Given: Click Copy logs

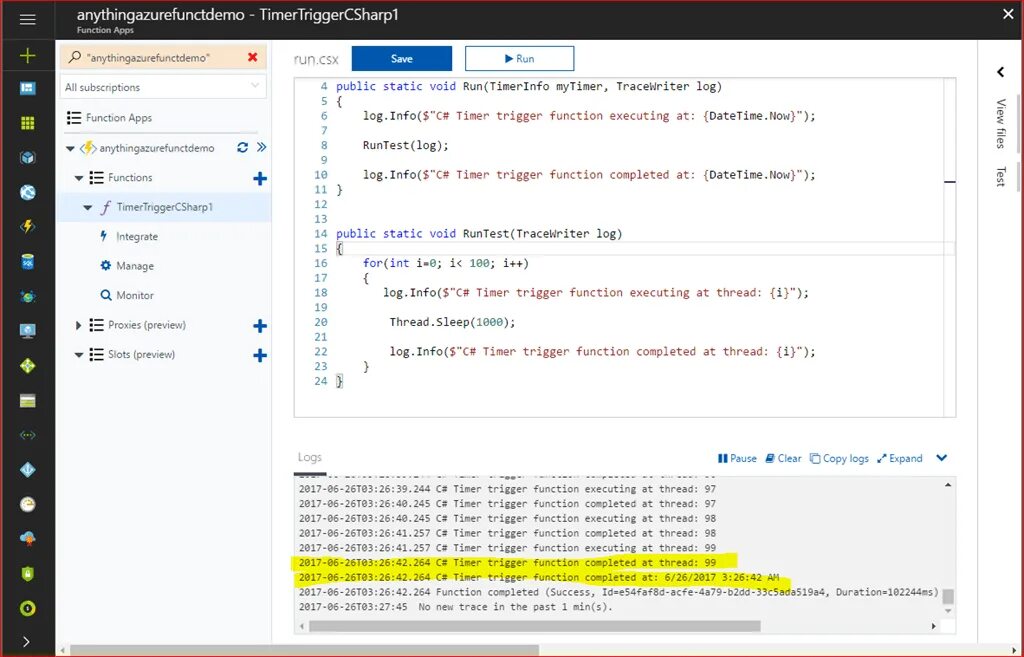Looking at the screenshot, I should 839,458.
